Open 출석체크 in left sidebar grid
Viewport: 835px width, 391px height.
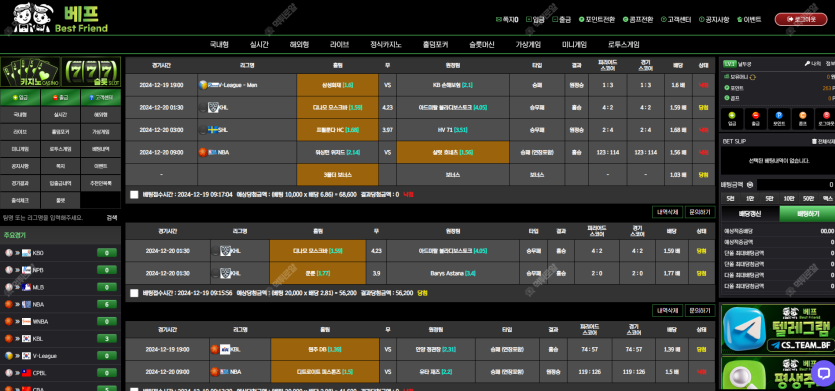20,200
